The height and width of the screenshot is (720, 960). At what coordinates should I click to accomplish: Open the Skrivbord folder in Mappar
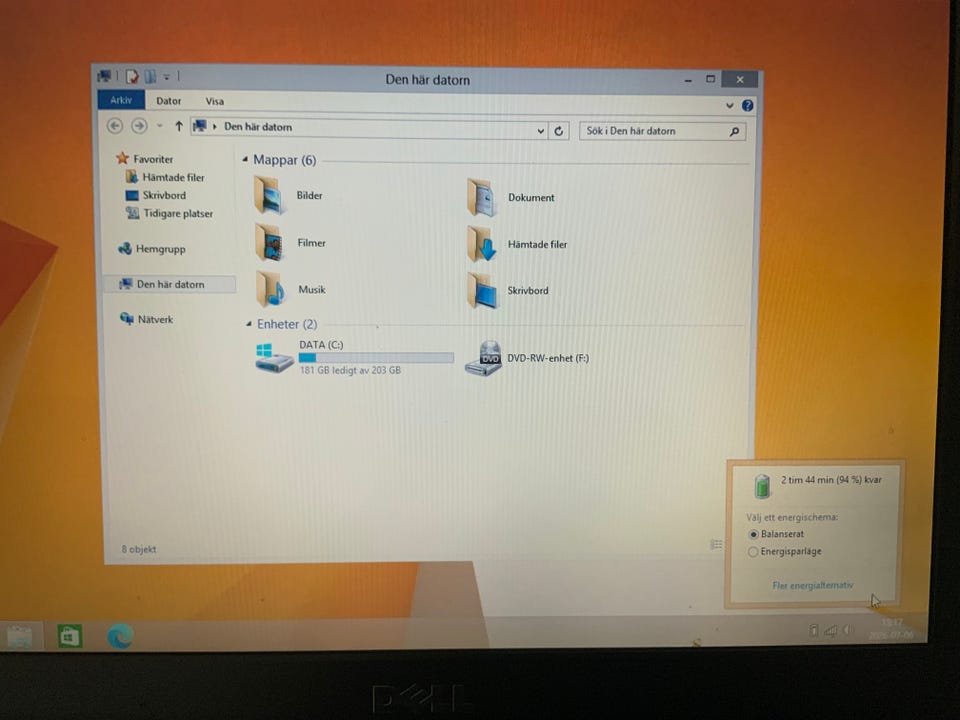click(x=508, y=290)
